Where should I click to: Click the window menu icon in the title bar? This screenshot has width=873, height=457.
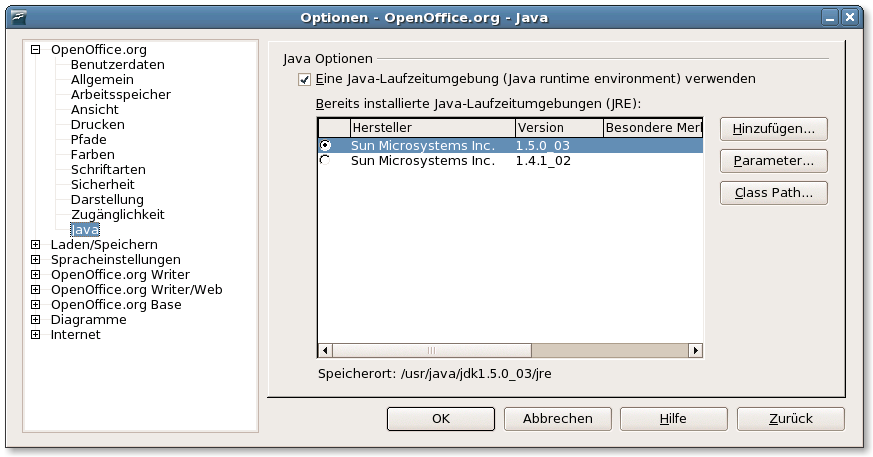coord(19,17)
